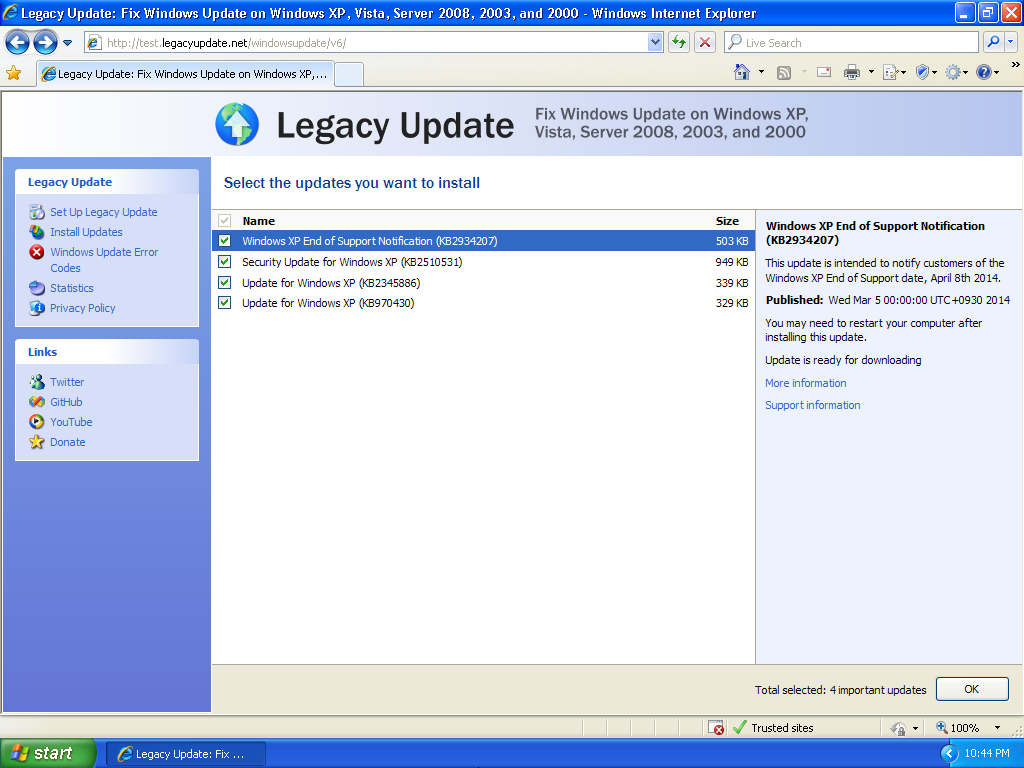Click the red error codes icon
Image resolution: width=1024 pixels, height=768 pixels.
click(x=37, y=252)
